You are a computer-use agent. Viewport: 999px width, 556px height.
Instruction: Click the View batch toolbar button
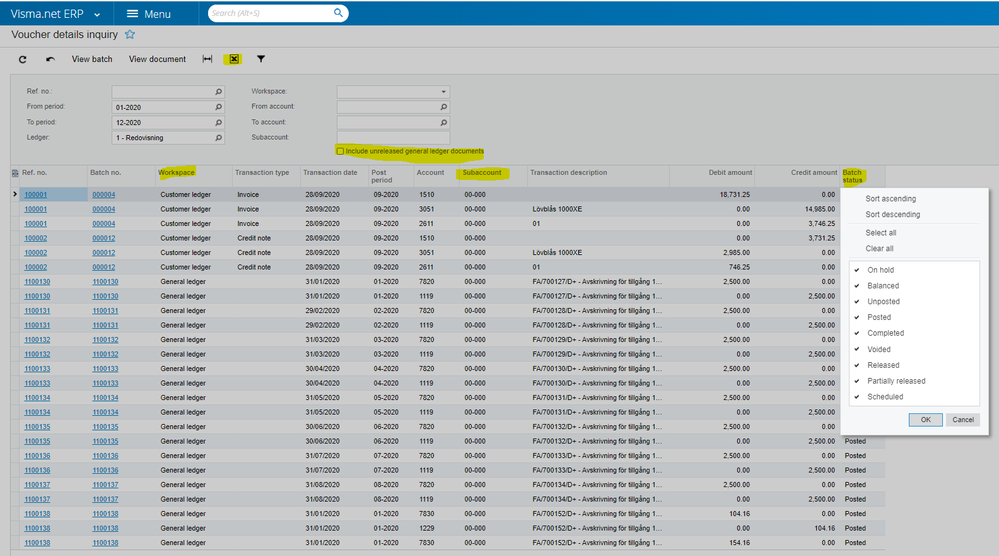coord(92,60)
